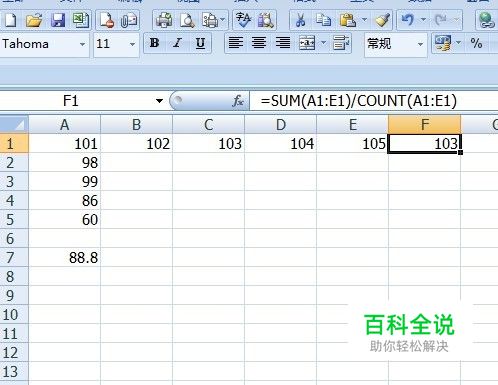498x385 pixels.
Task: Click into the formula bar showing =SUM(A1:E1)/COUNT(A1:E1)
Action: point(373,101)
